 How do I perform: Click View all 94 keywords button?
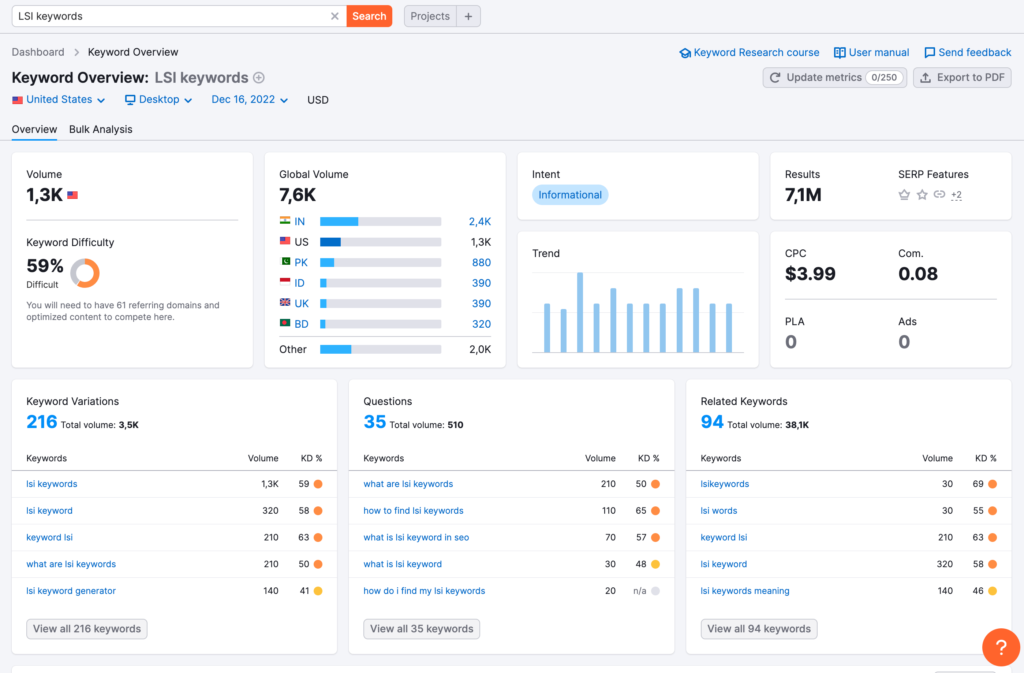coord(759,629)
